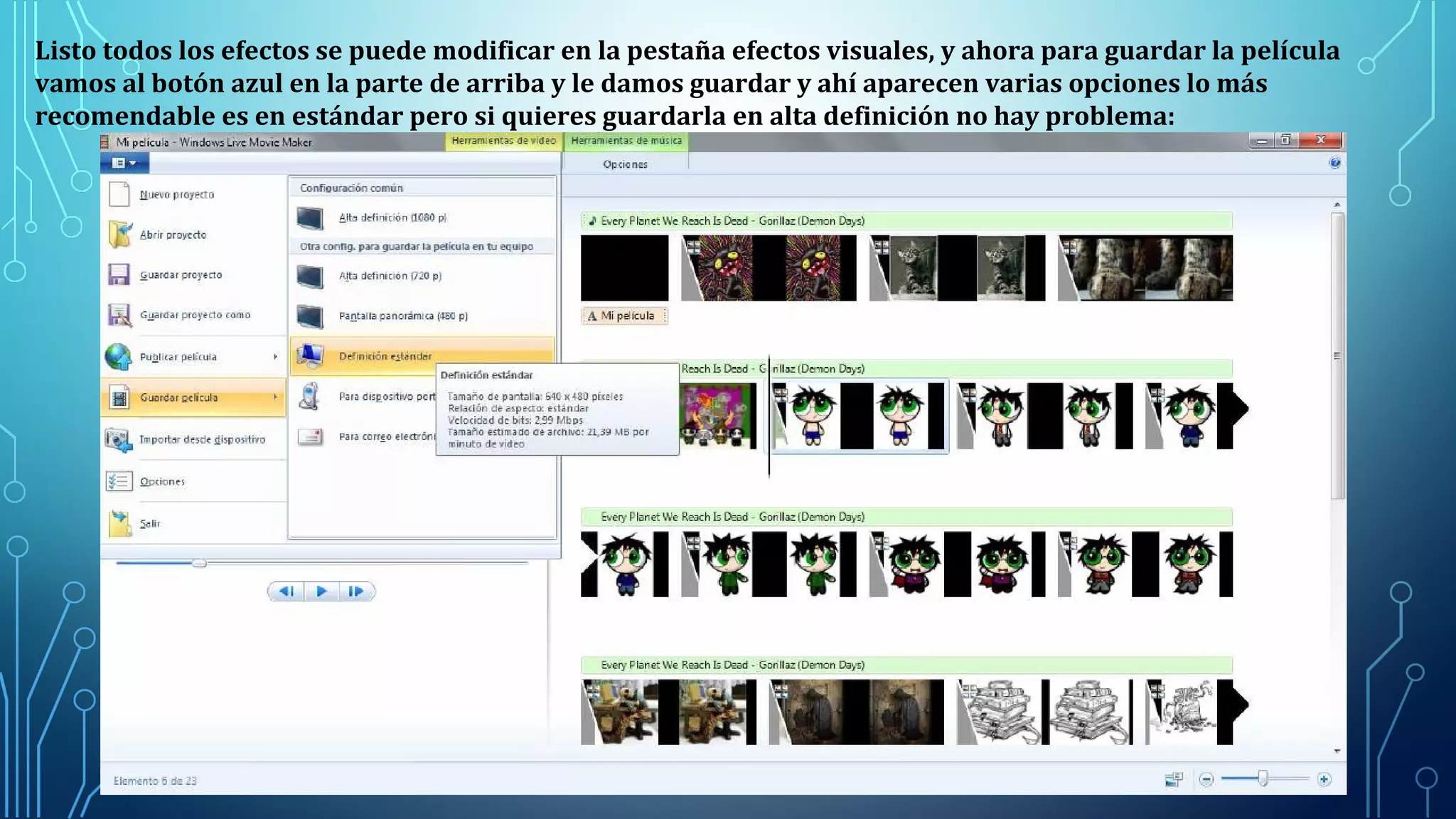
Task: Click the Salir exit icon
Action: tap(119, 523)
